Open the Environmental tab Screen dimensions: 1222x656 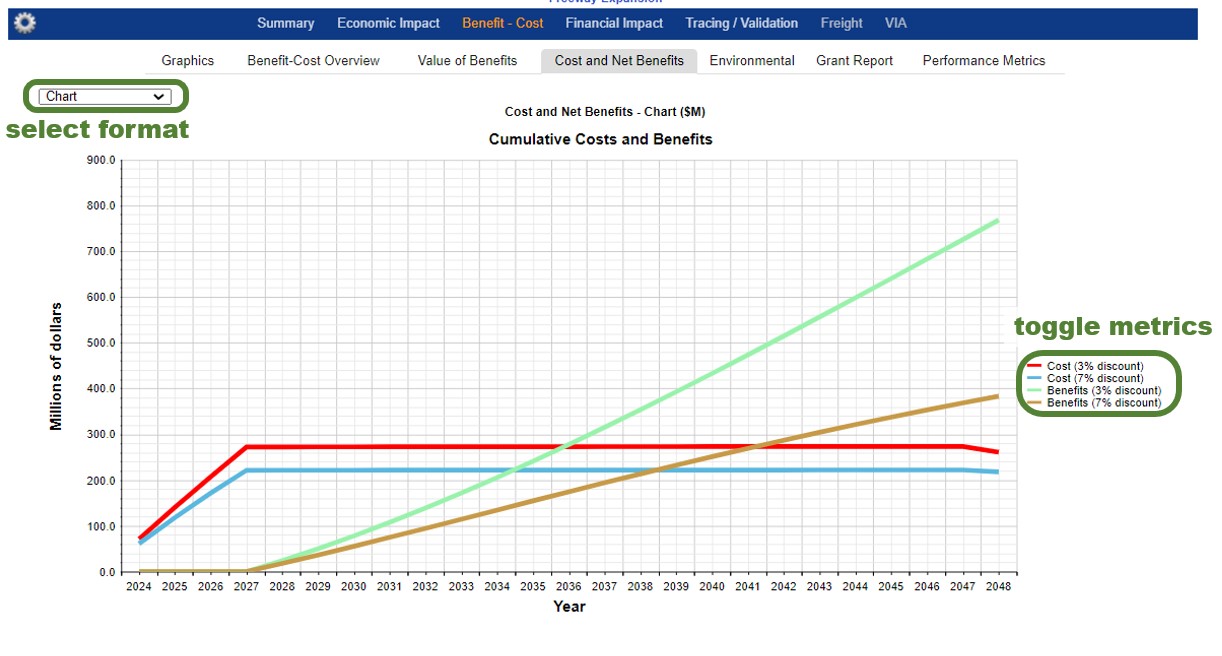coord(752,61)
